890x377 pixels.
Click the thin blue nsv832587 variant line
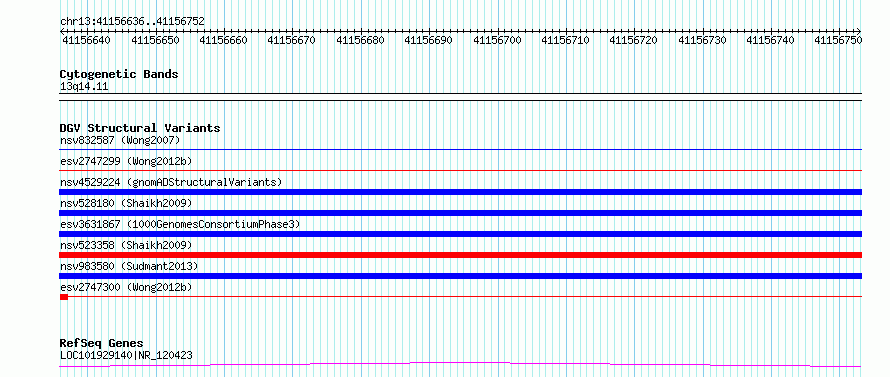(x=460, y=149)
